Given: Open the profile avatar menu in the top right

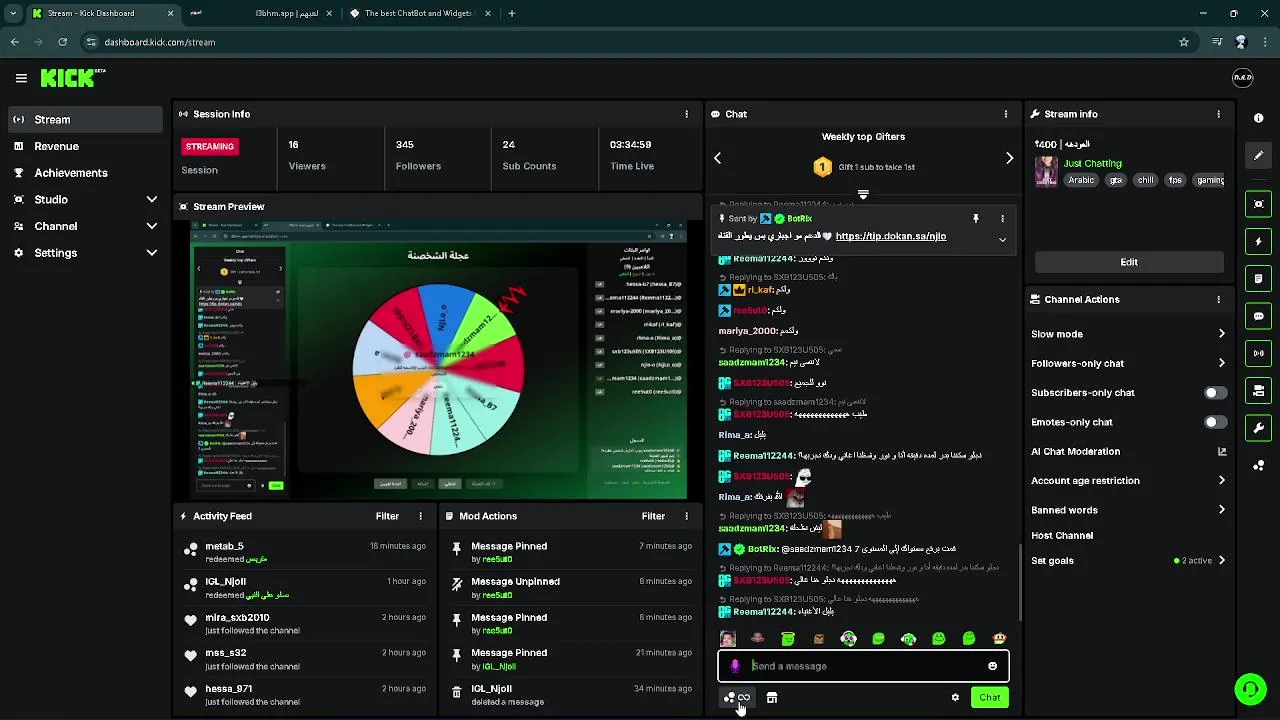Looking at the screenshot, I should pyautogui.click(x=1242, y=78).
